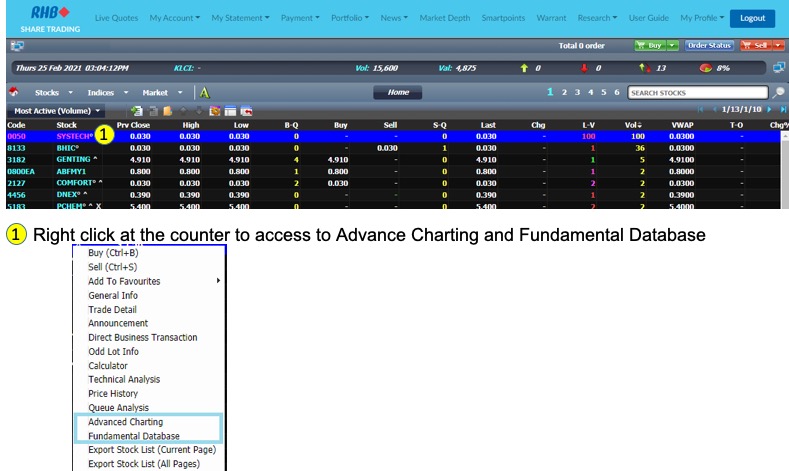Choose Price History in context menu
This screenshot has width=789, height=471.
113,394
